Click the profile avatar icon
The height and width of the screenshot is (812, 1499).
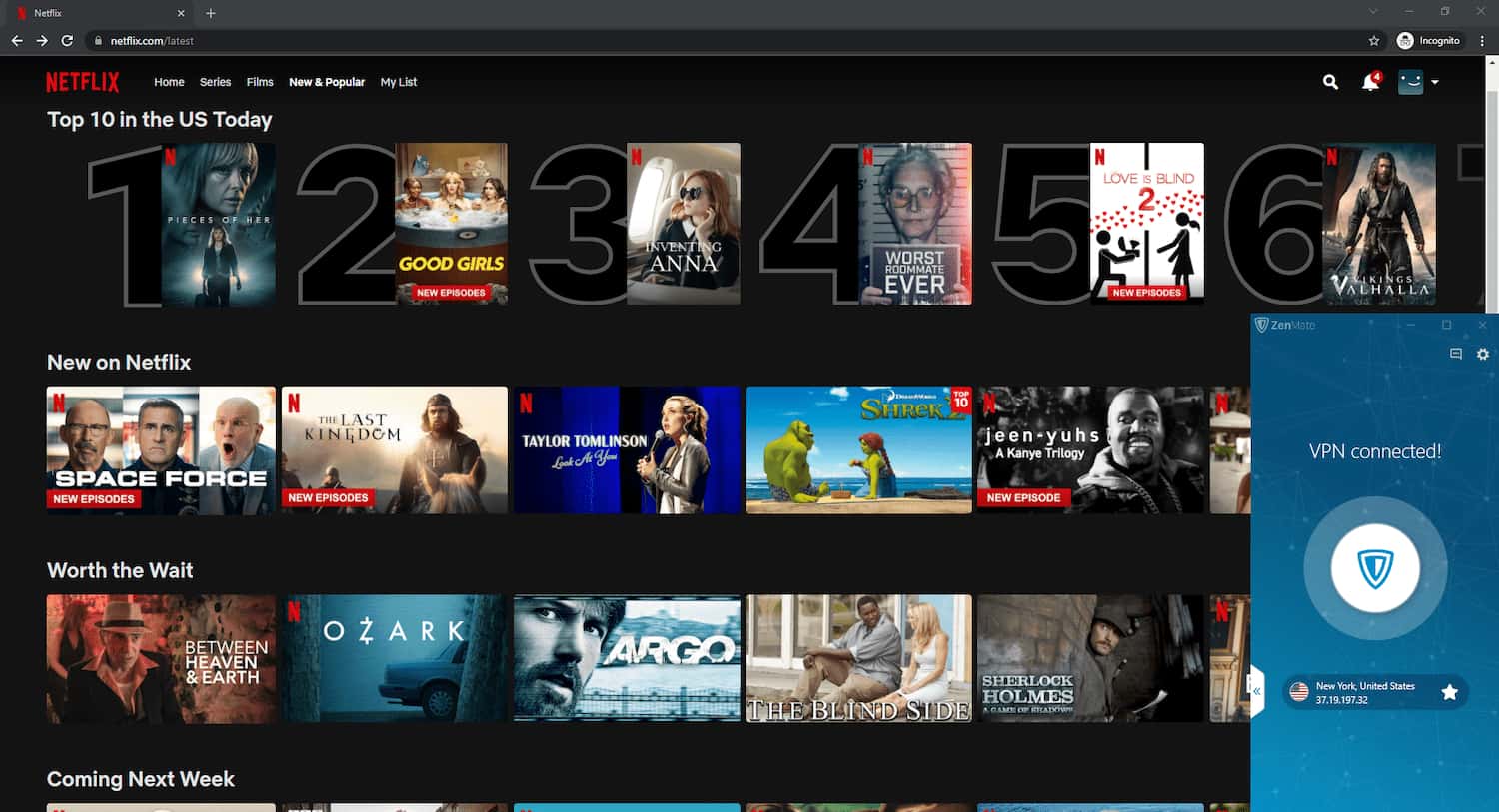tap(1410, 82)
